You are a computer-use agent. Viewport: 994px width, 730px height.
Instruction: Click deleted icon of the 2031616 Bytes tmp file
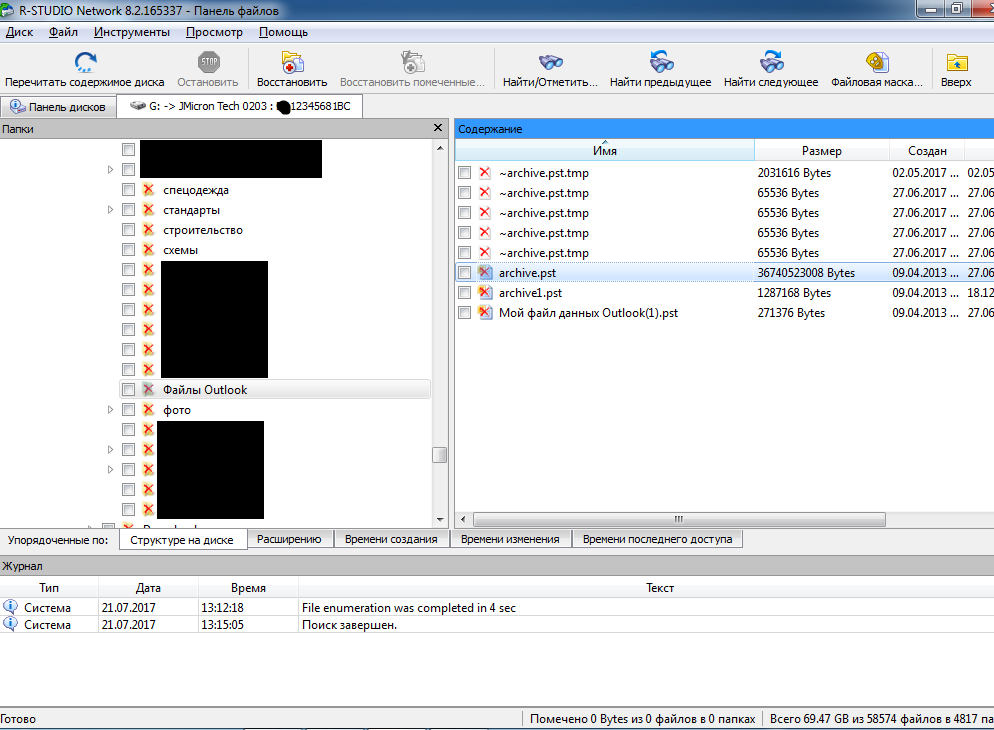[485, 172]
